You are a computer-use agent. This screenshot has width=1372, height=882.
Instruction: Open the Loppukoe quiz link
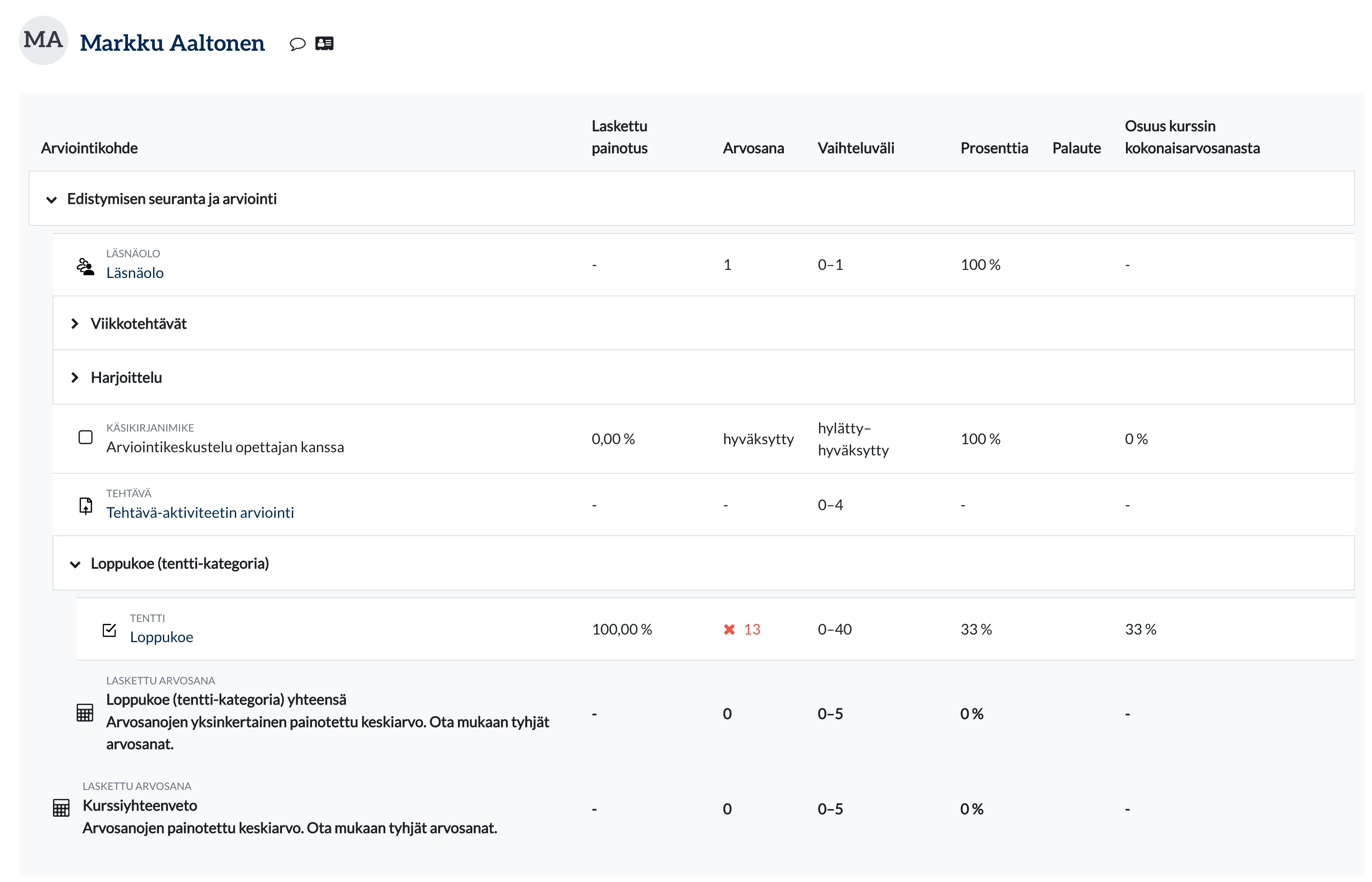pos(162,637)
